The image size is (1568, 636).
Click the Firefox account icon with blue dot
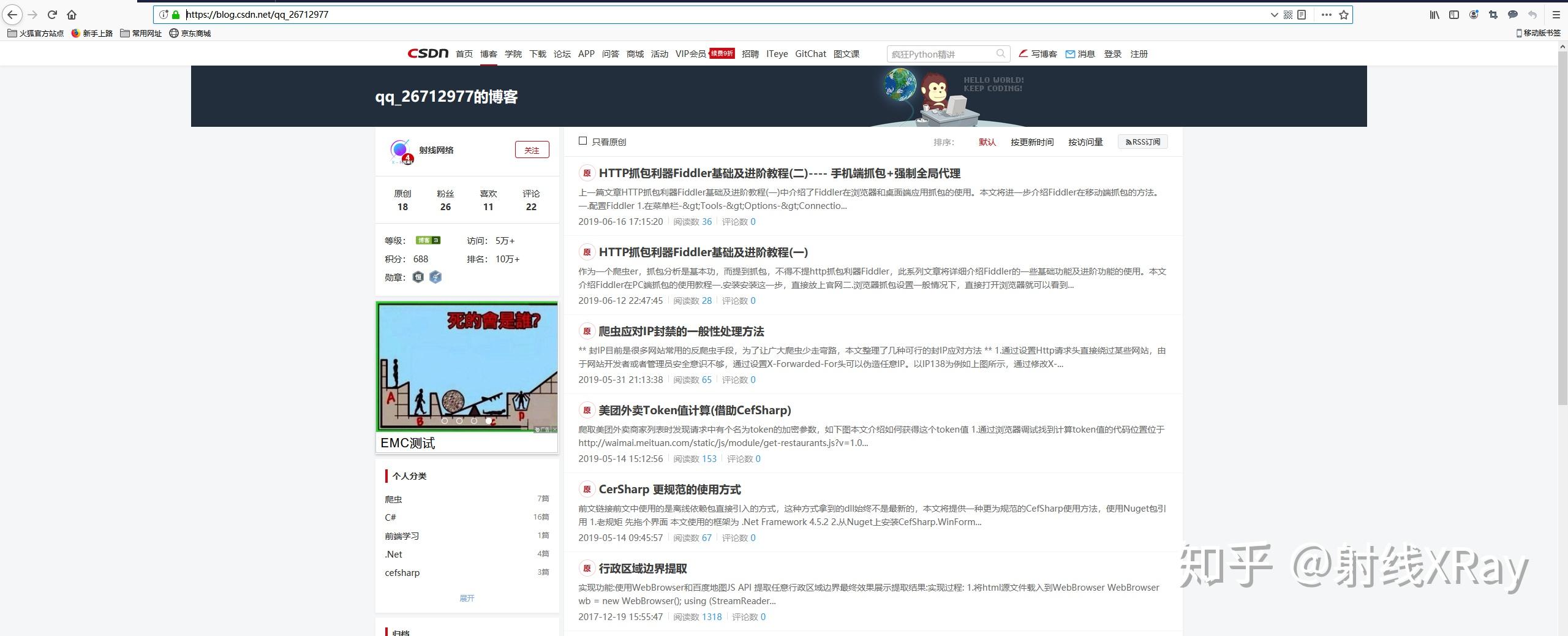[1474, 15]
